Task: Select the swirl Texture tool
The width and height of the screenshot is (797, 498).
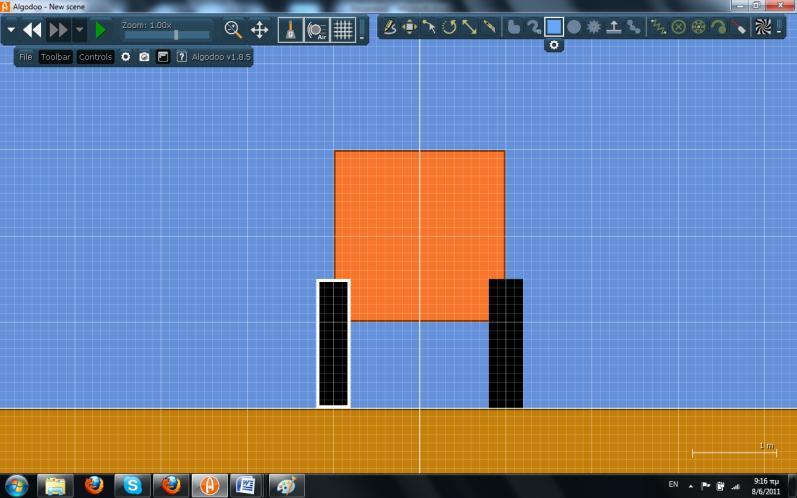Action: [763, 27]
